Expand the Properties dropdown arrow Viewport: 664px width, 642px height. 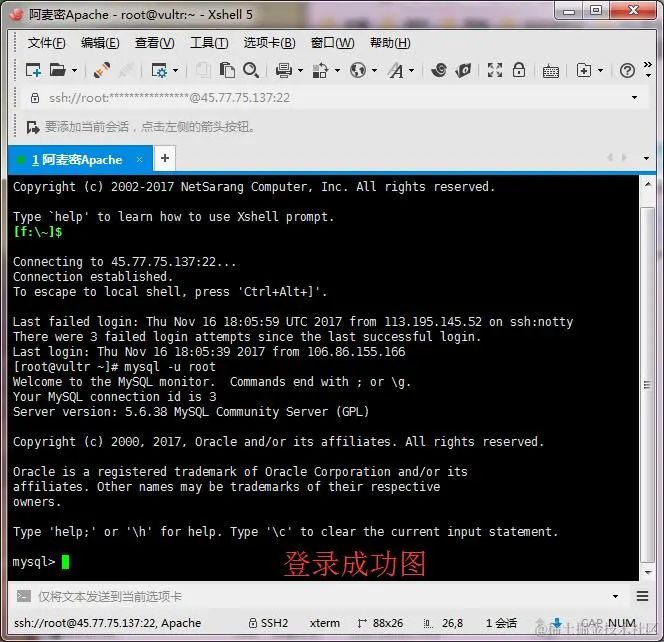tap(175, 70)
